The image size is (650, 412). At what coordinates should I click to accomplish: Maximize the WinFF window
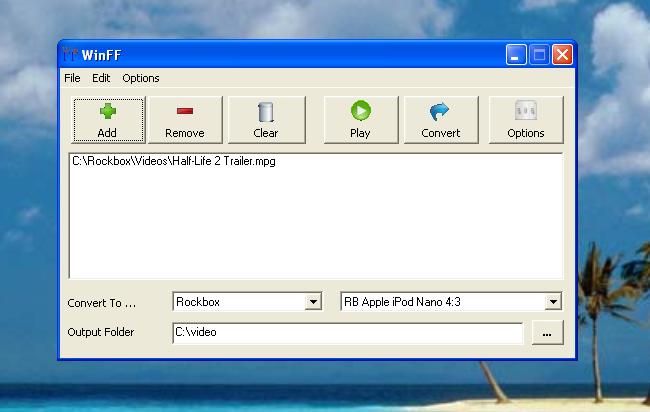pyautogui.click(x=539, y=55)
